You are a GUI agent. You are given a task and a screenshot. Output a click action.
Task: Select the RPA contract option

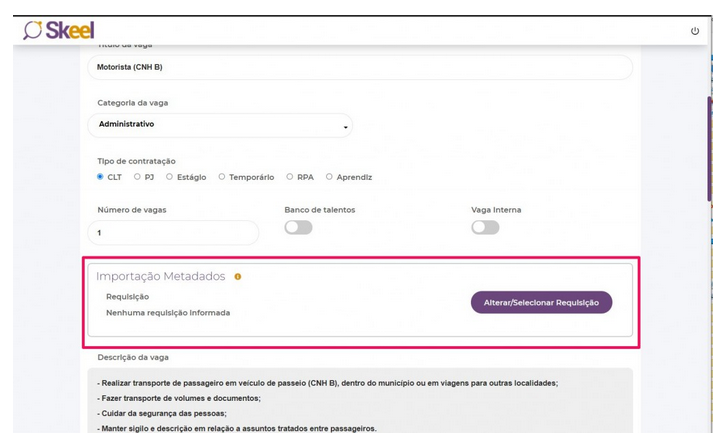click(290, 177)
